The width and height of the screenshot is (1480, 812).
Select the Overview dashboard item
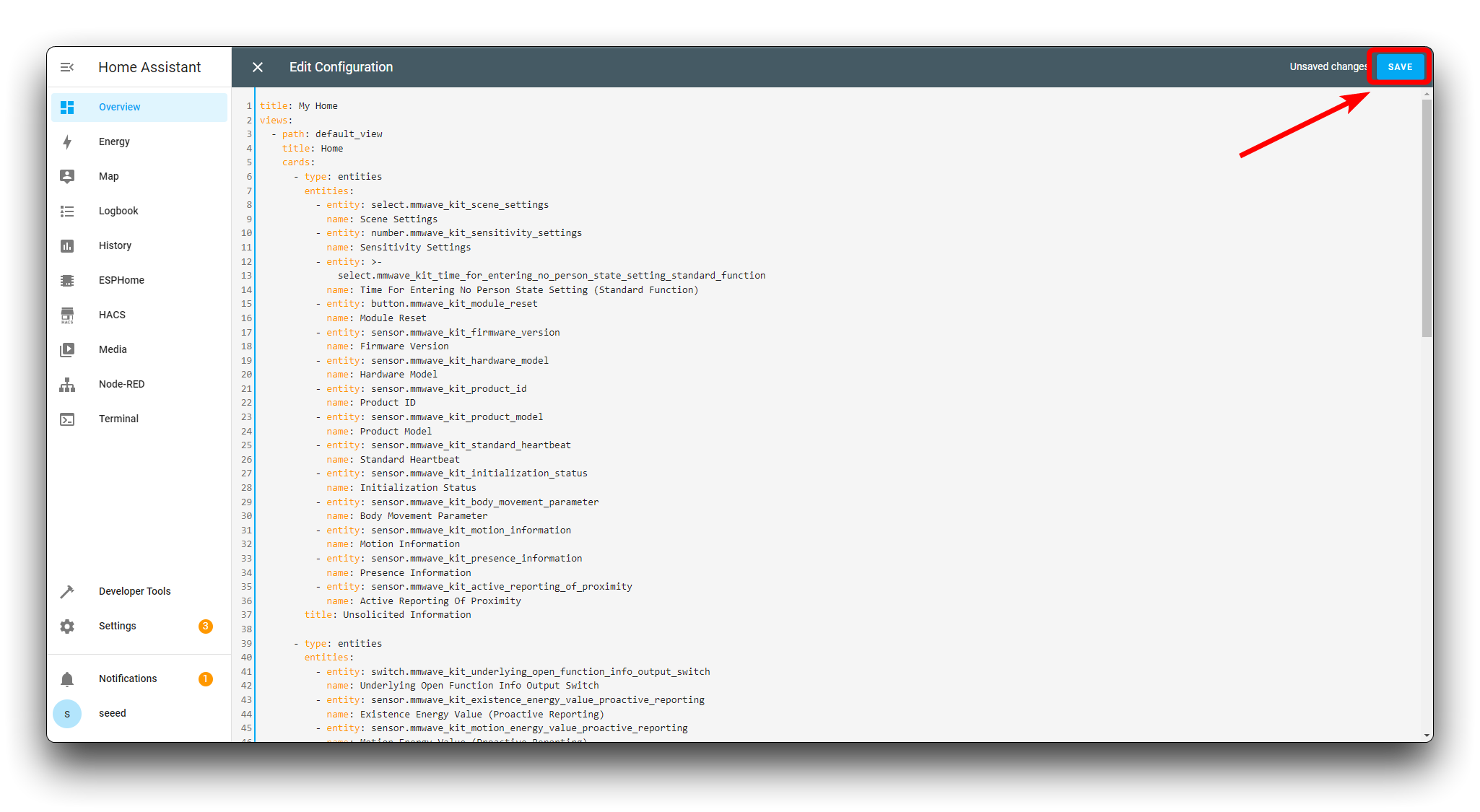pyautogui.click(x=120, y=107)
